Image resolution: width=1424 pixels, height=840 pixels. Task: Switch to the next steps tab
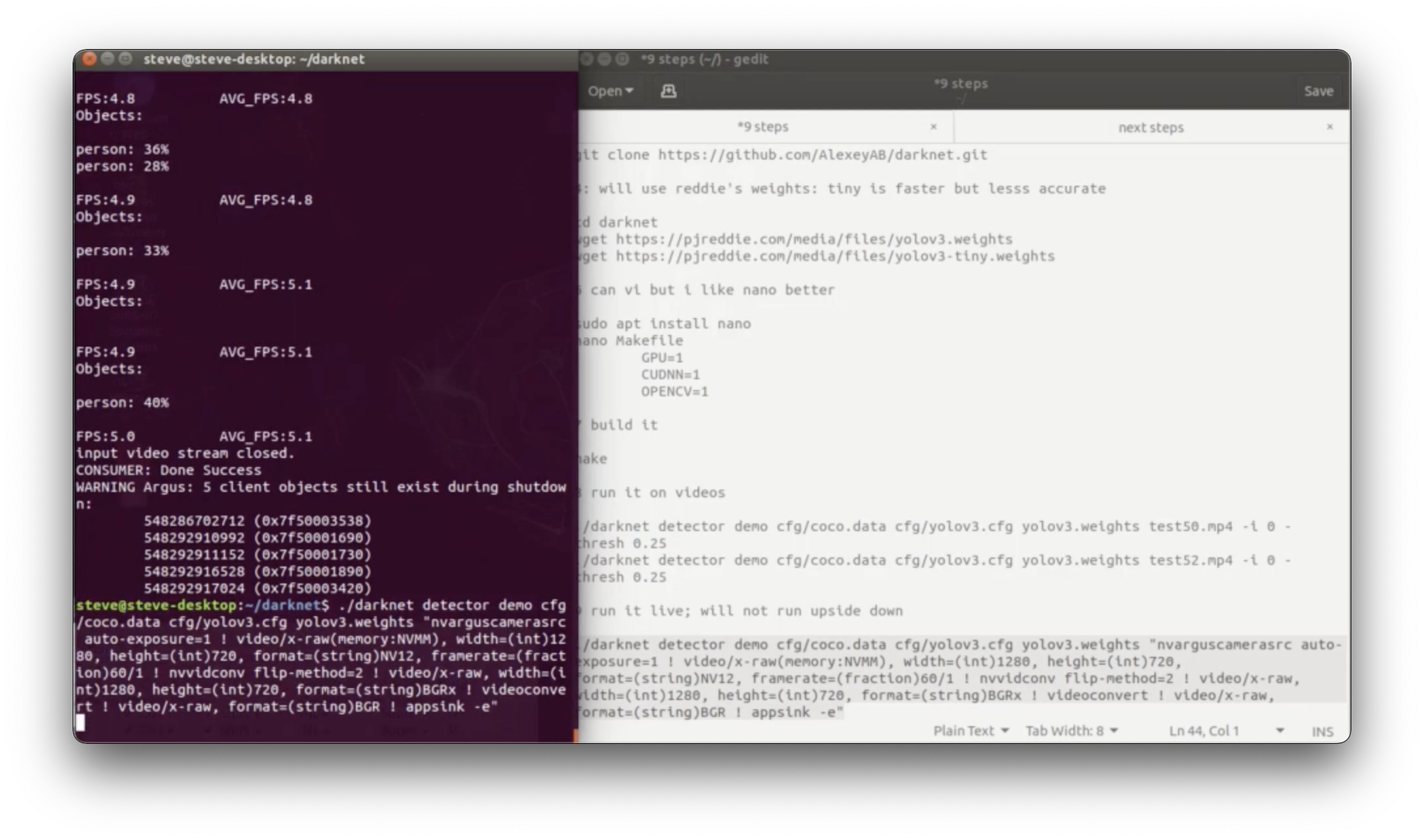pyautogui.click(x=1149, y=127)
